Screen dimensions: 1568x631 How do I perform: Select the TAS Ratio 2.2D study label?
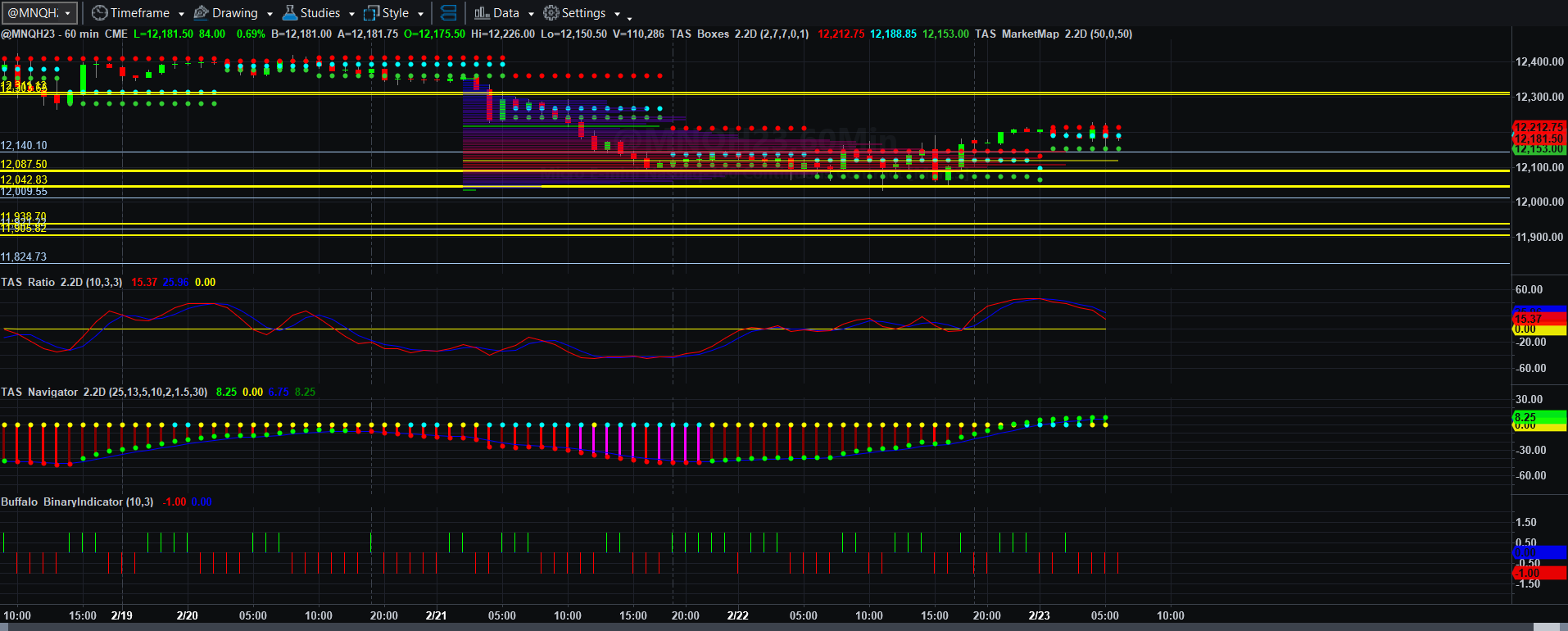[x=61, y=282]
